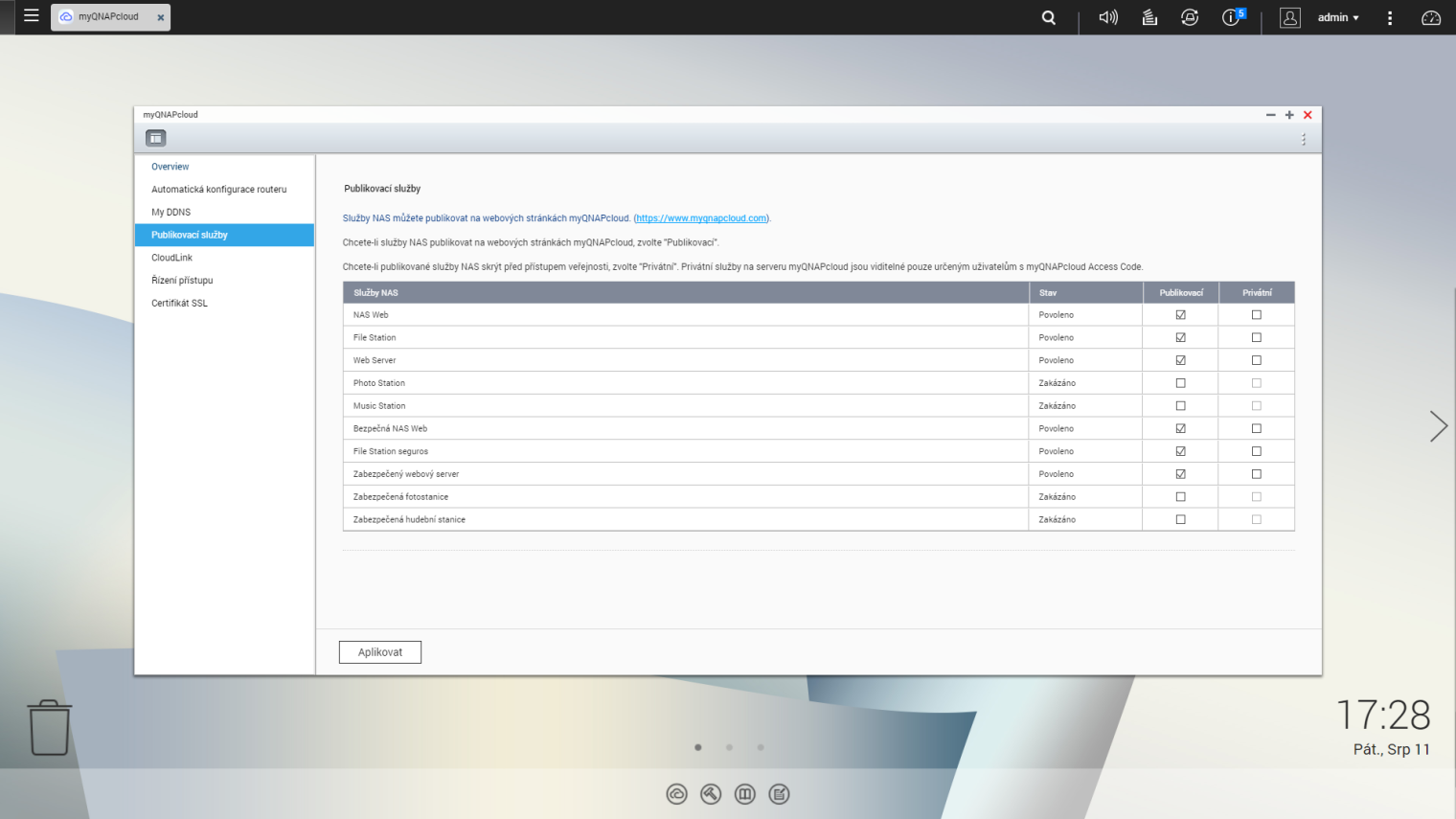Viewport: 1456px width, 819px height.
Task: Open the volume control icon
Action: pyautogui.click(x=1108, y=17)
